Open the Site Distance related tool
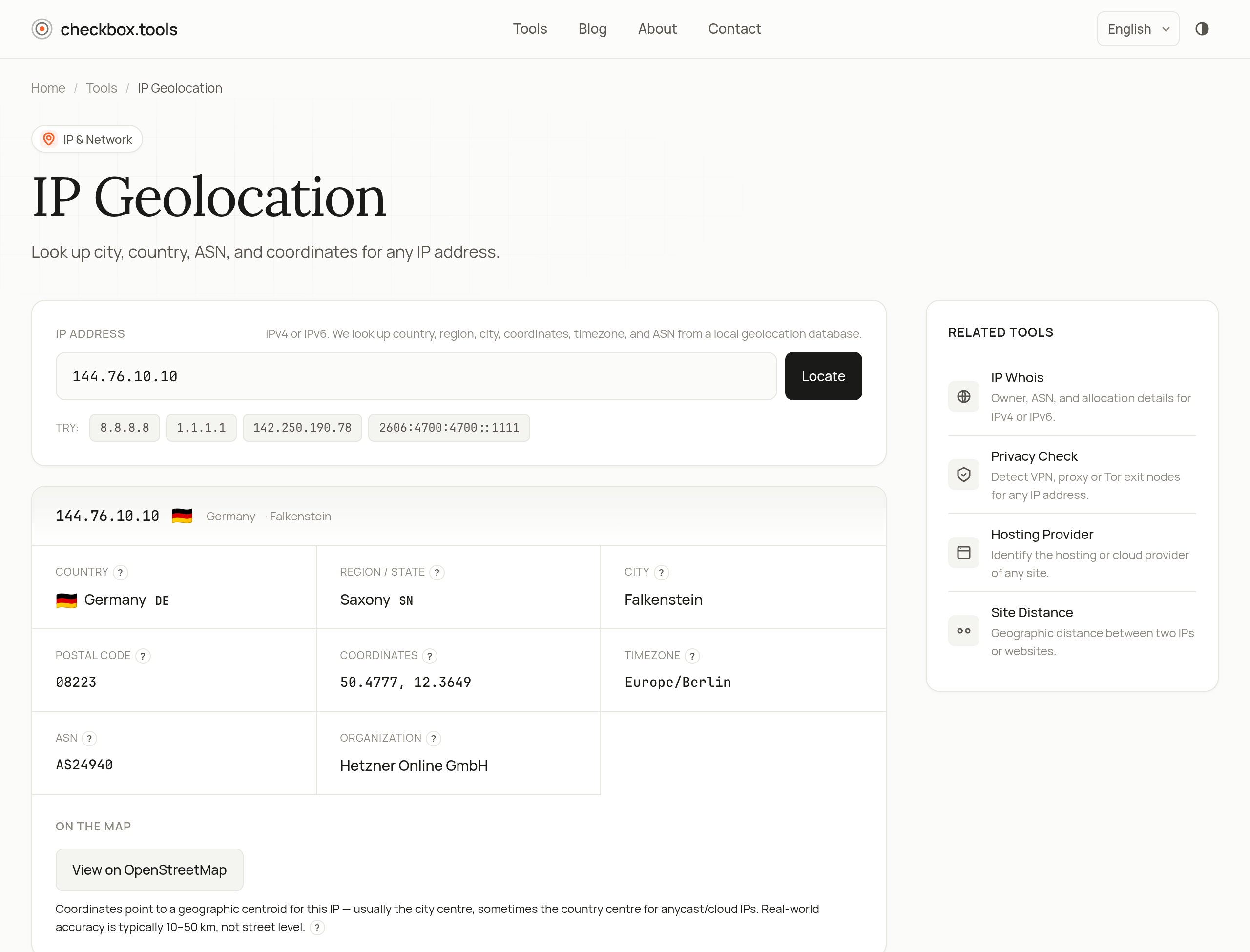The height and width of the screenshot is (952, 1250). [x=1071, y=631]
